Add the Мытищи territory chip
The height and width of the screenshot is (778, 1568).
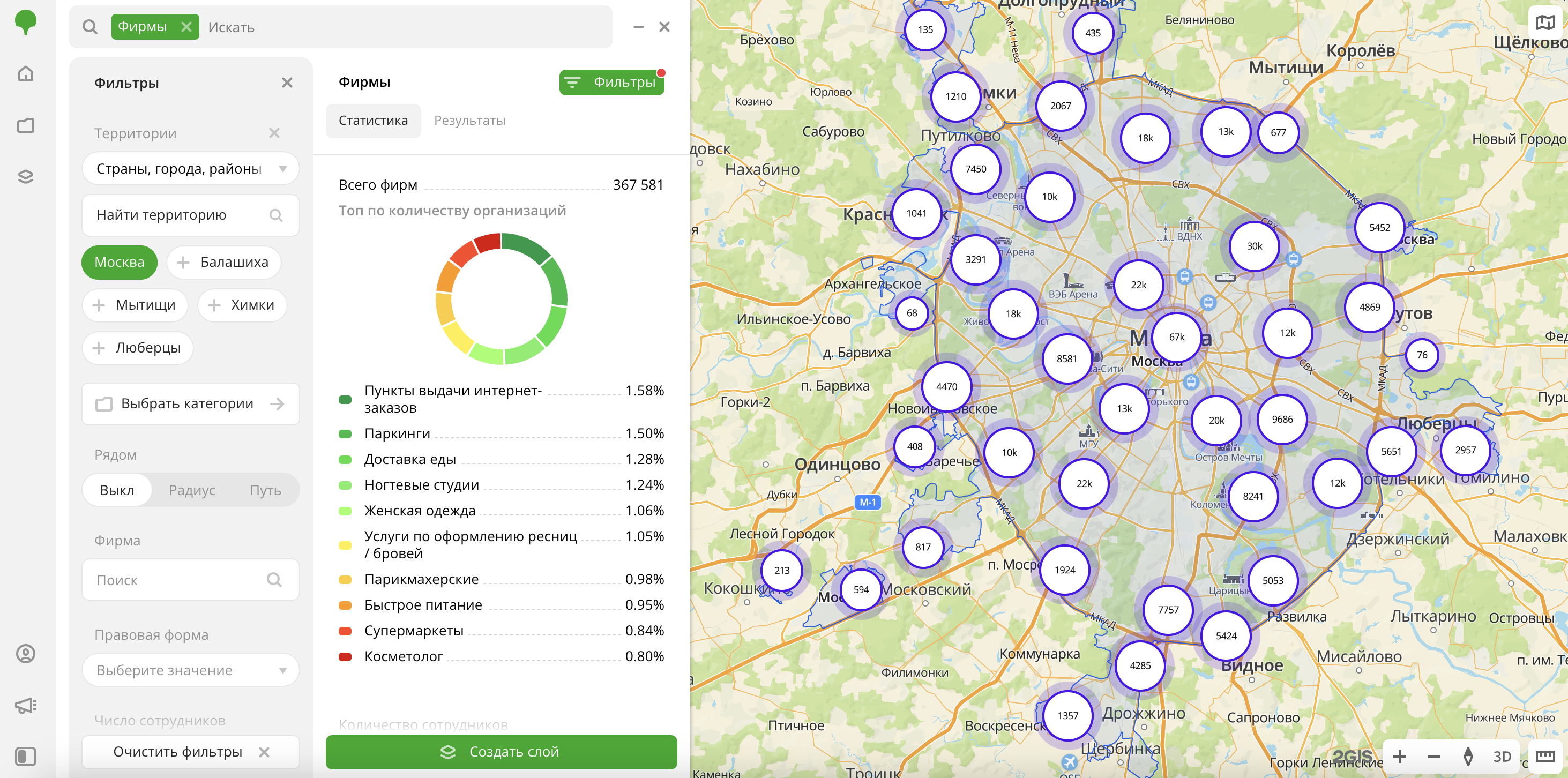135,305
